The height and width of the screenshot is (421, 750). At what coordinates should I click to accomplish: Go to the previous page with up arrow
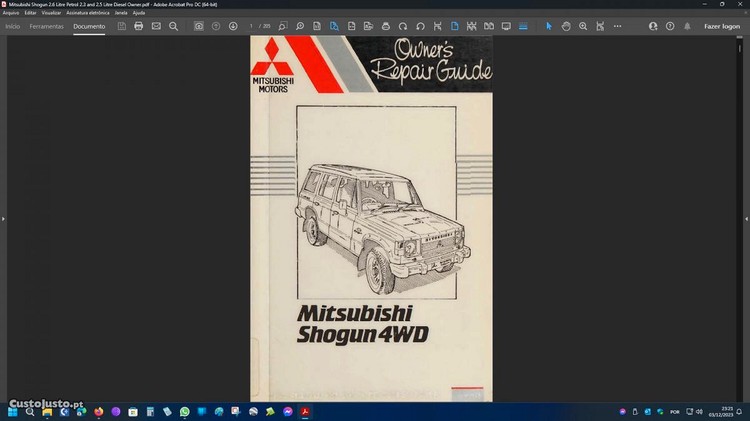click(216, 26)
